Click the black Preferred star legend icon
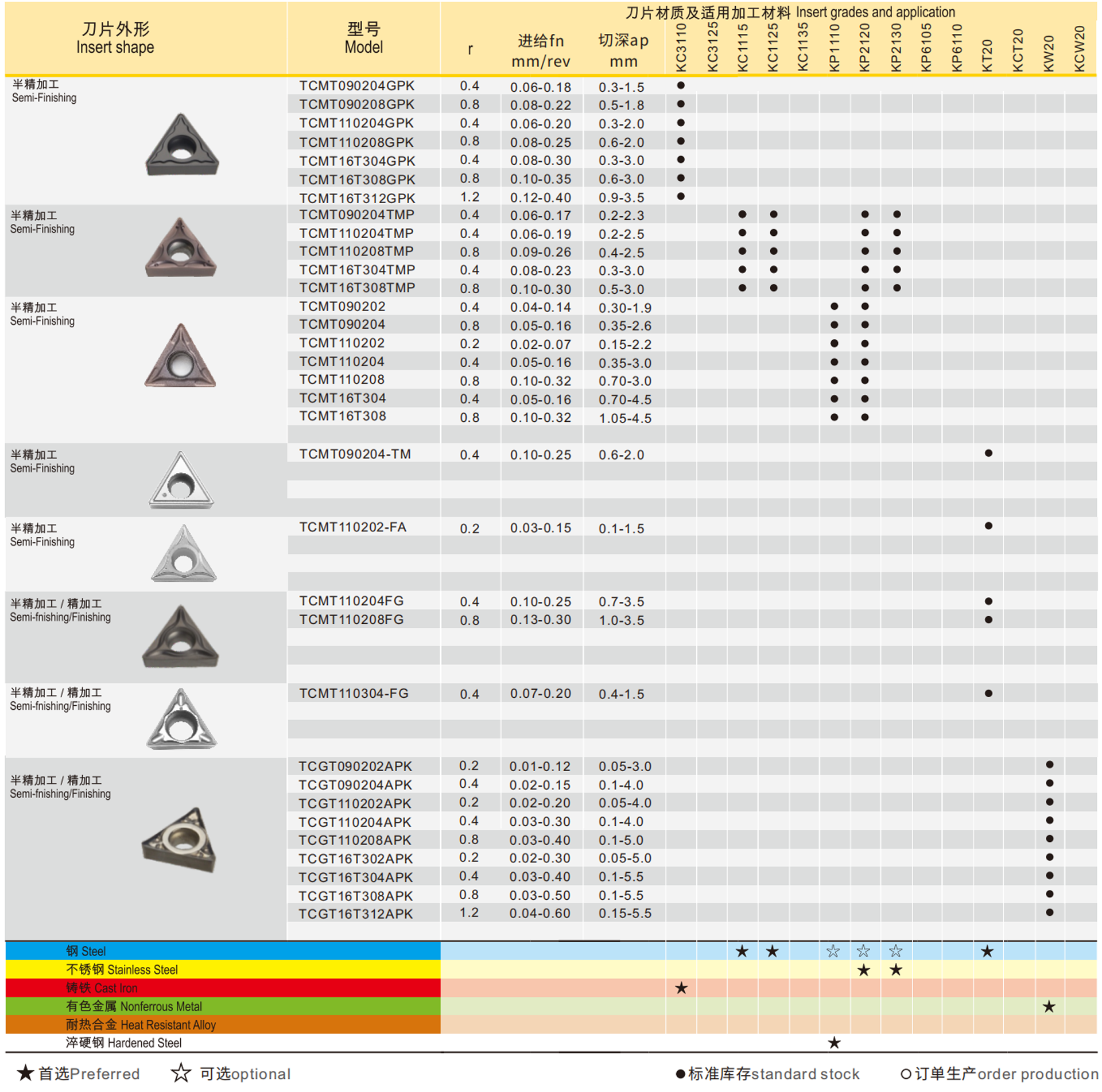This screenshot has height=1092, width=1102. tap(25, 1072)
